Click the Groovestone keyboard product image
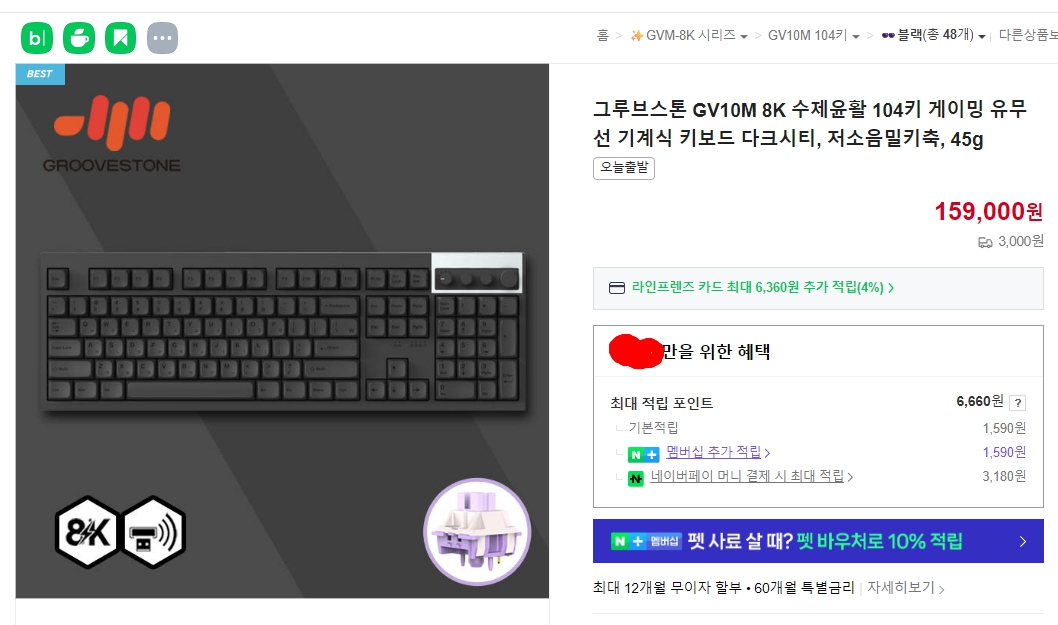 (282, 331)
